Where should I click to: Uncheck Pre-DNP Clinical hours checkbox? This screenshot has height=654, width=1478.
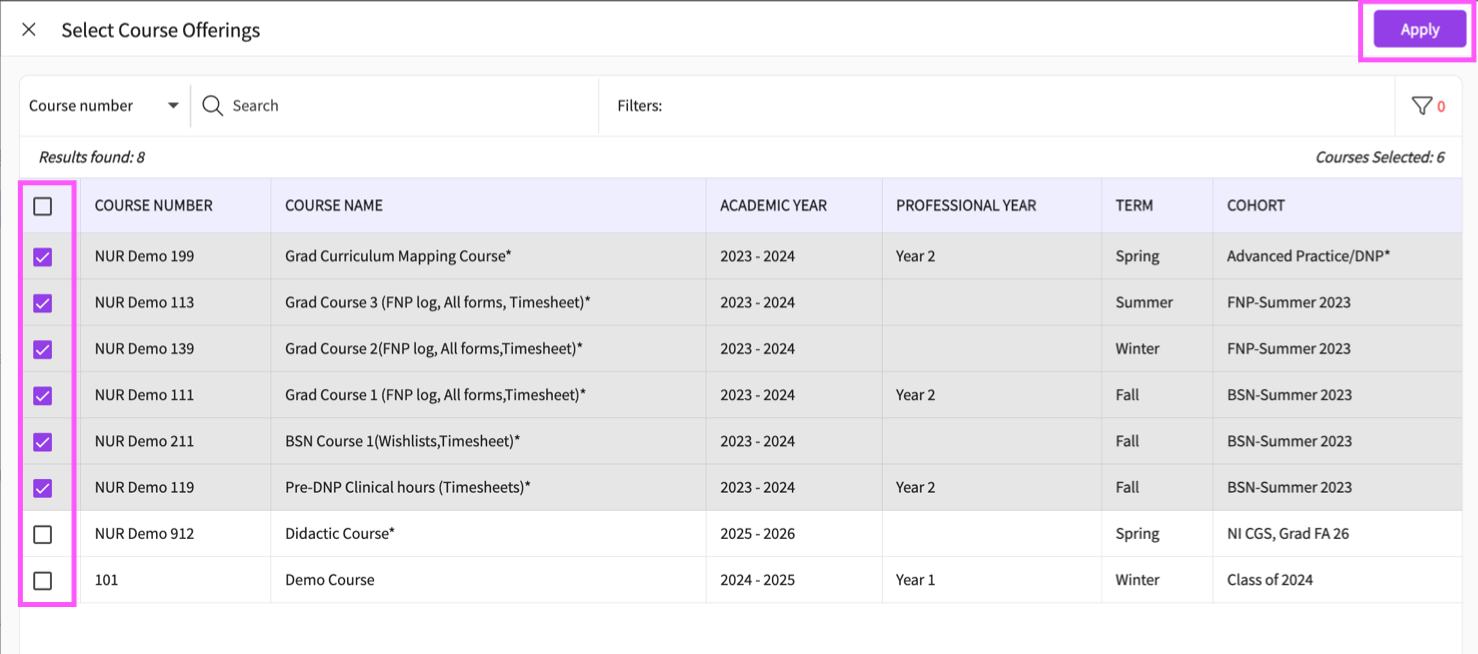[43, 488]
